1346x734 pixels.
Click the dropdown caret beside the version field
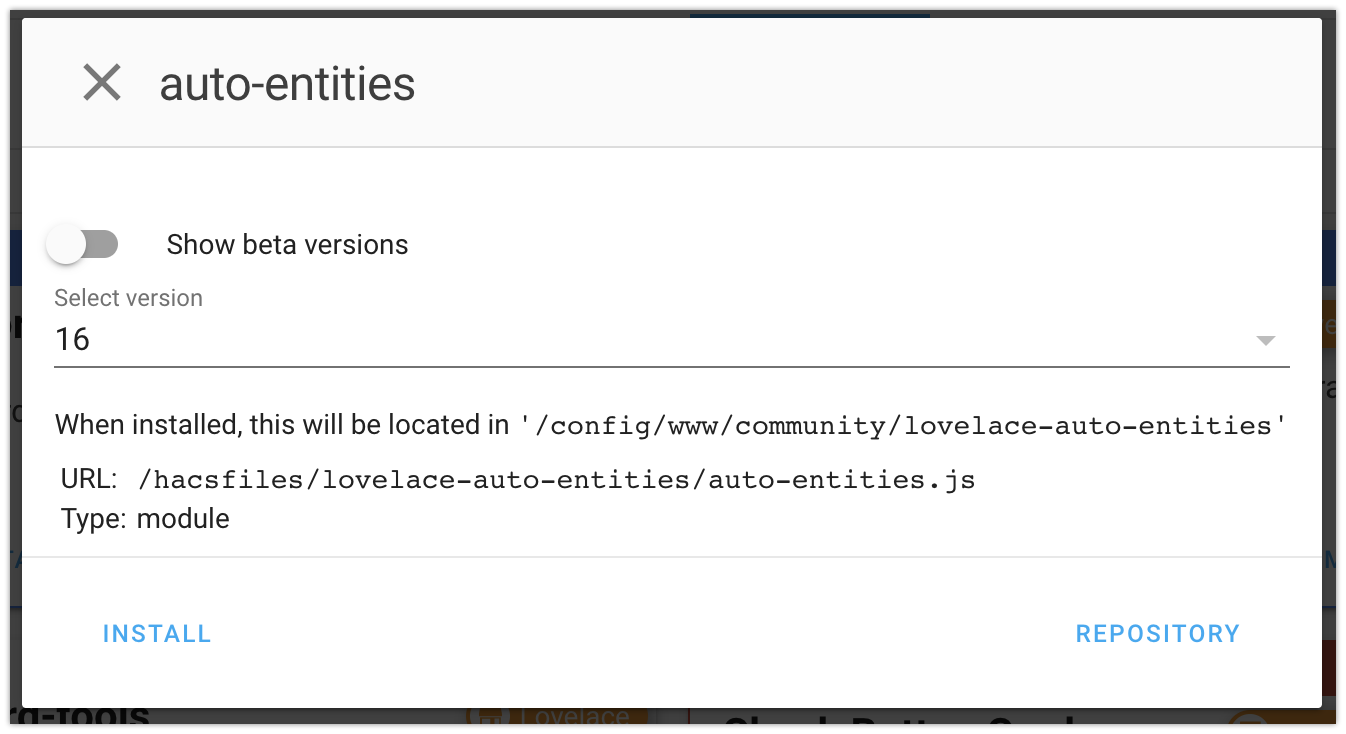coord(1264,340)
